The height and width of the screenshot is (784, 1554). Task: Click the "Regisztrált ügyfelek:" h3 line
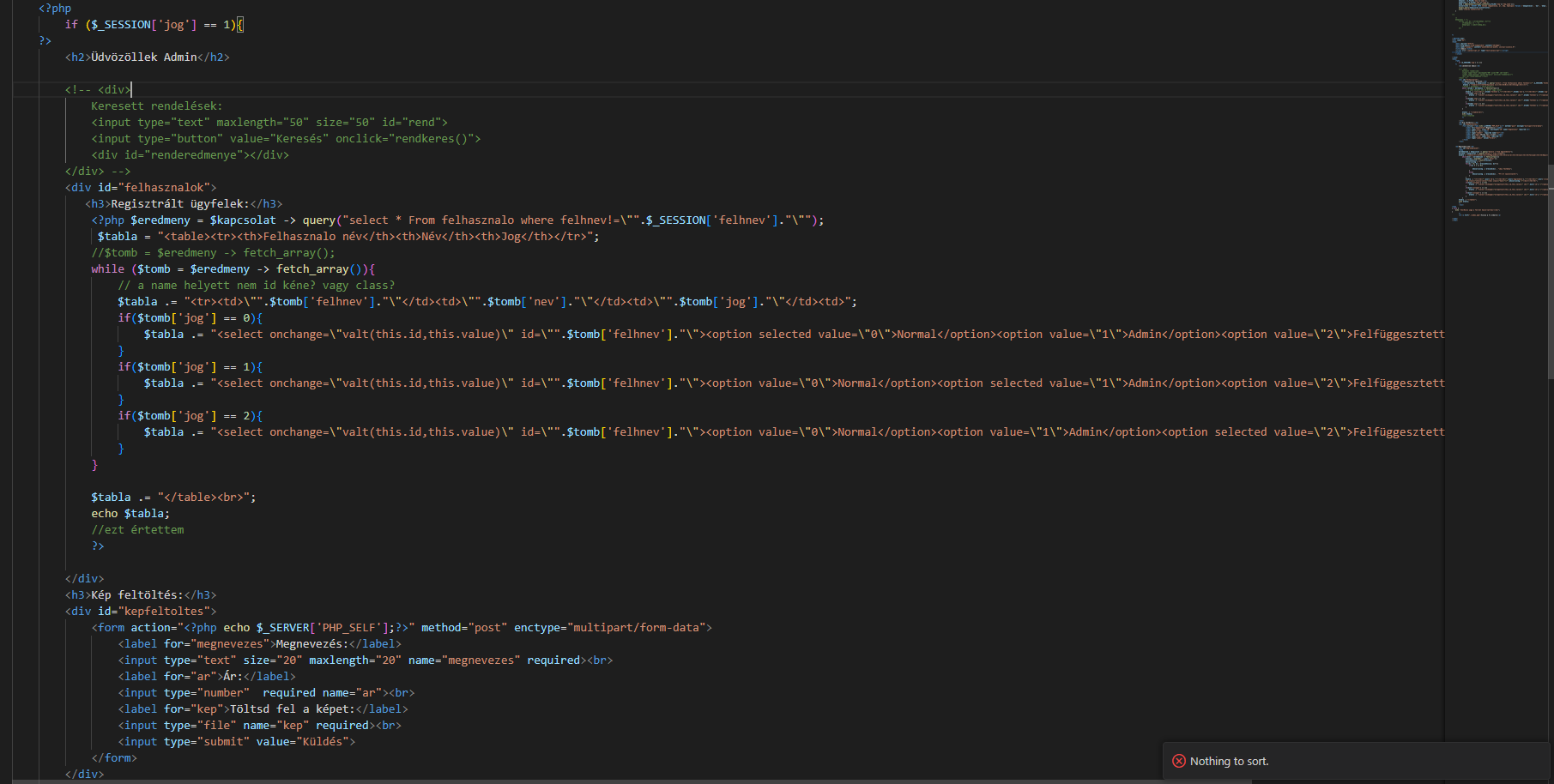(x=184, y=204)
